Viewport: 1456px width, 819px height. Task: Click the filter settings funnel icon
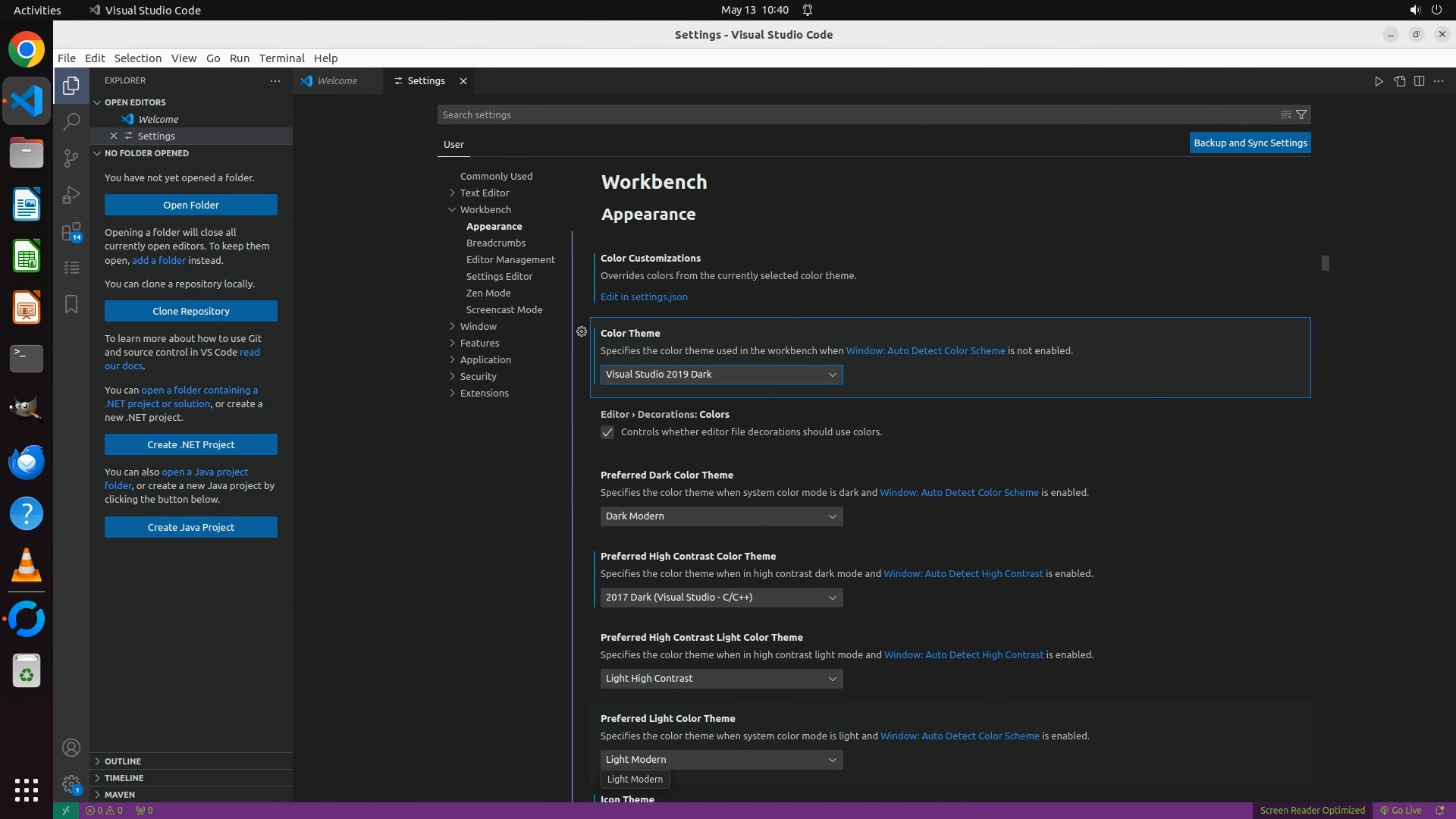1301,115
